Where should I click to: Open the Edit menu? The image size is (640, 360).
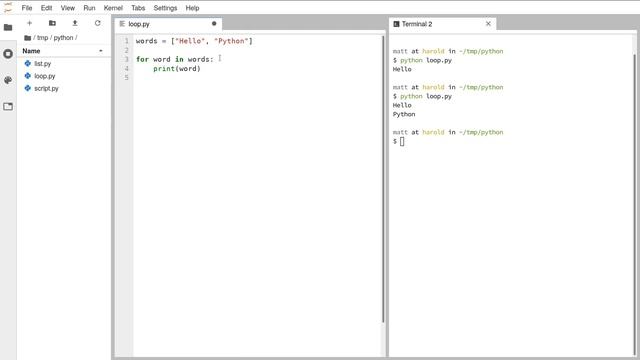46,8
